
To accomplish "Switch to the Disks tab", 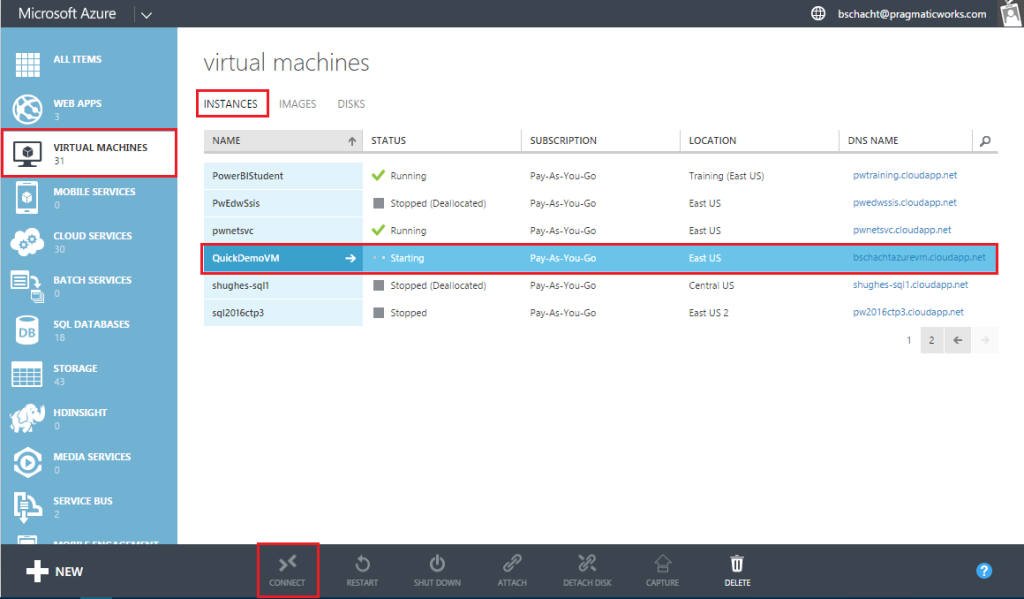I will (x=351, y=104).
